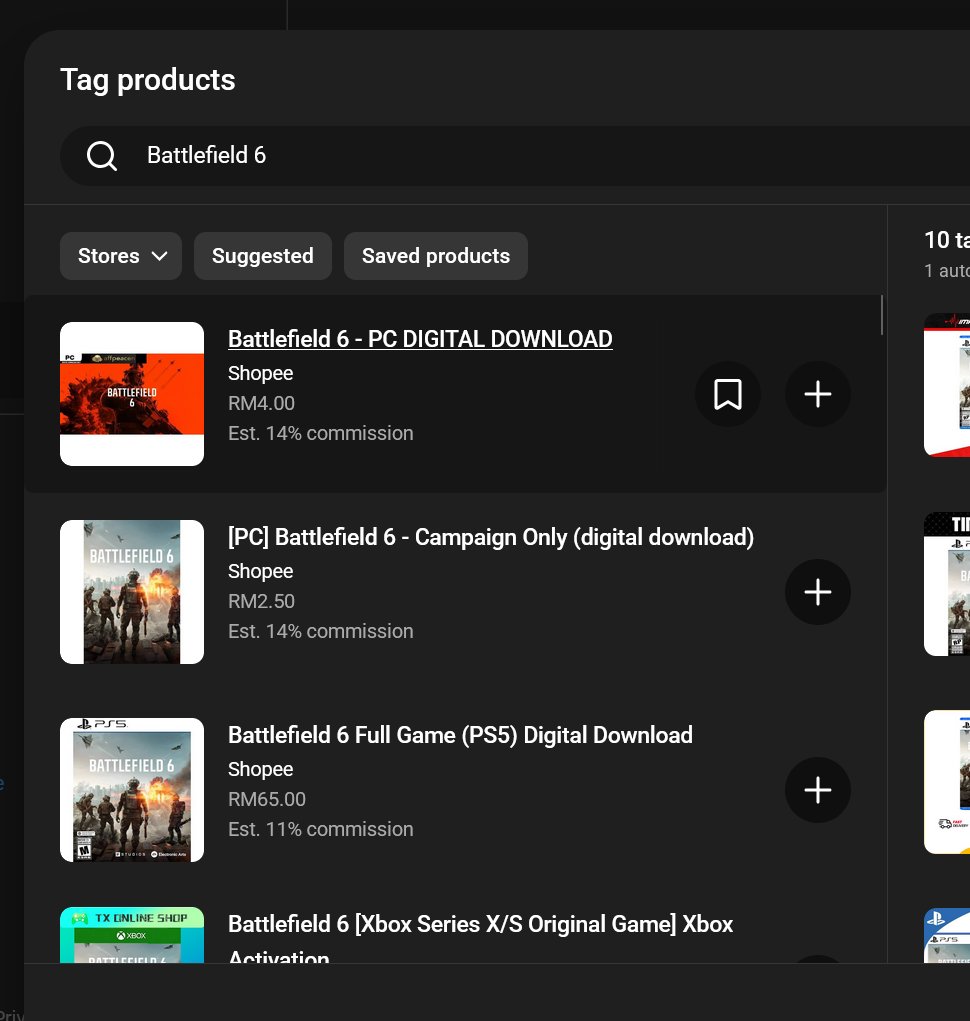Save the PC DIGITAL DOWNLOAD product bookmark
This screenshot has height=1021, width=970.
[728, 394]
